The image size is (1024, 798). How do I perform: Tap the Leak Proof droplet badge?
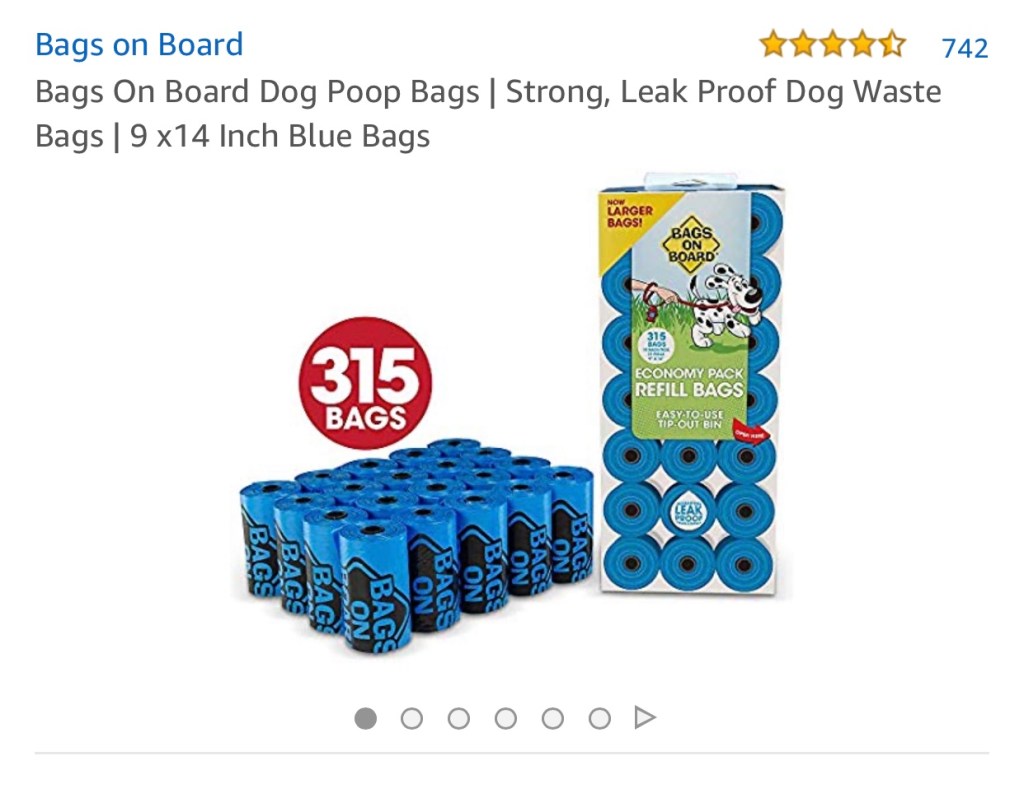687,511
